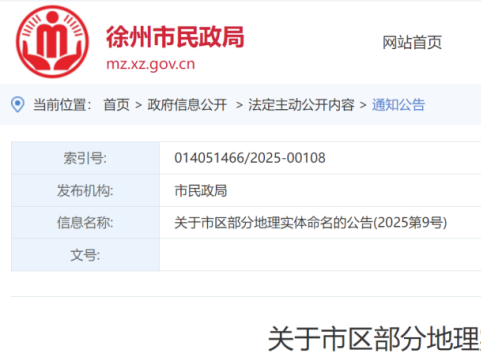This screenshot has width=481, height=361.
Task: Open the 网站首页 navigation menu item
Action: coord(412,43)
